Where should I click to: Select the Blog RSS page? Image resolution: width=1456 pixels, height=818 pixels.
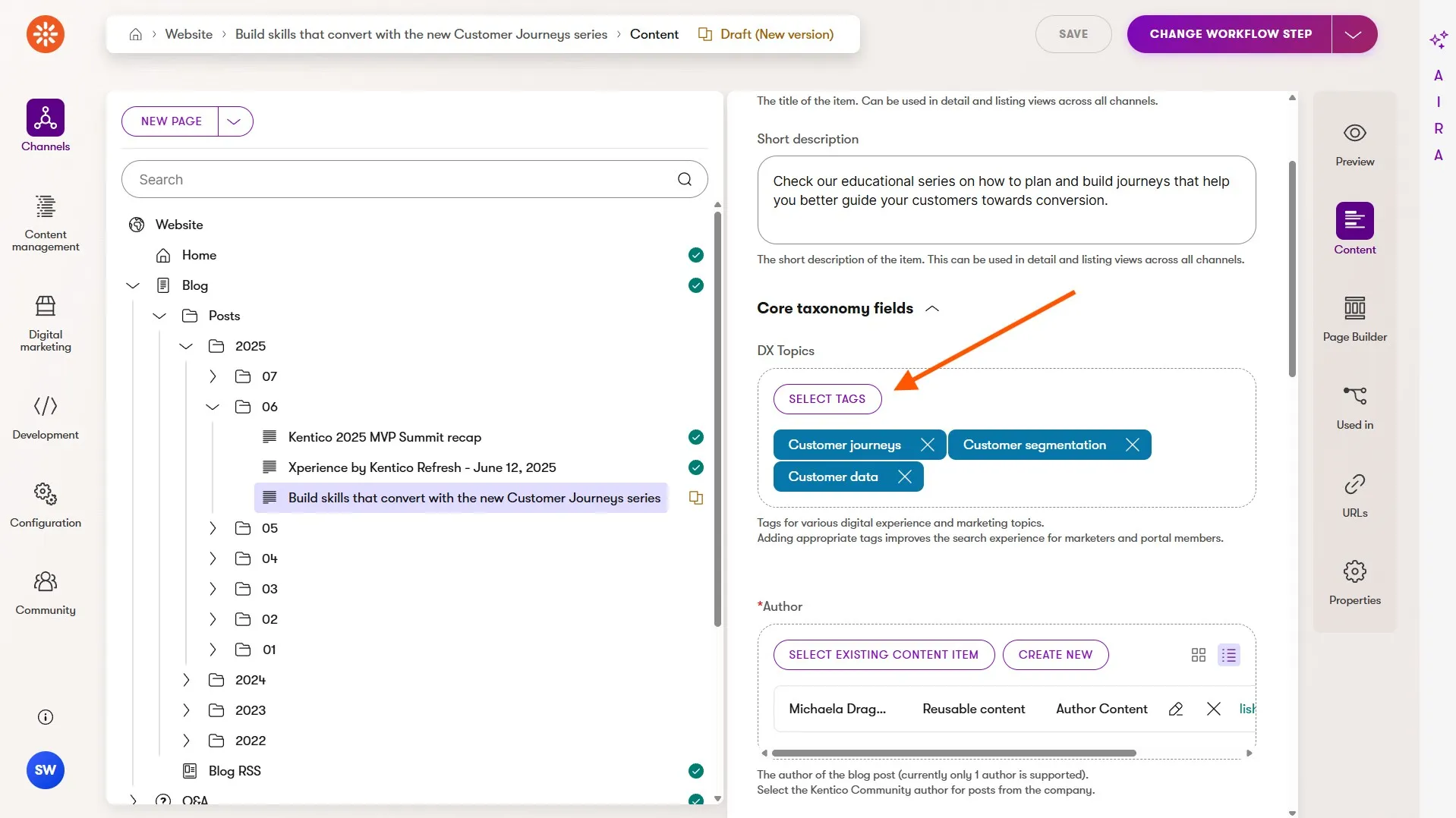pyautogui.click(x=235, y=771)
